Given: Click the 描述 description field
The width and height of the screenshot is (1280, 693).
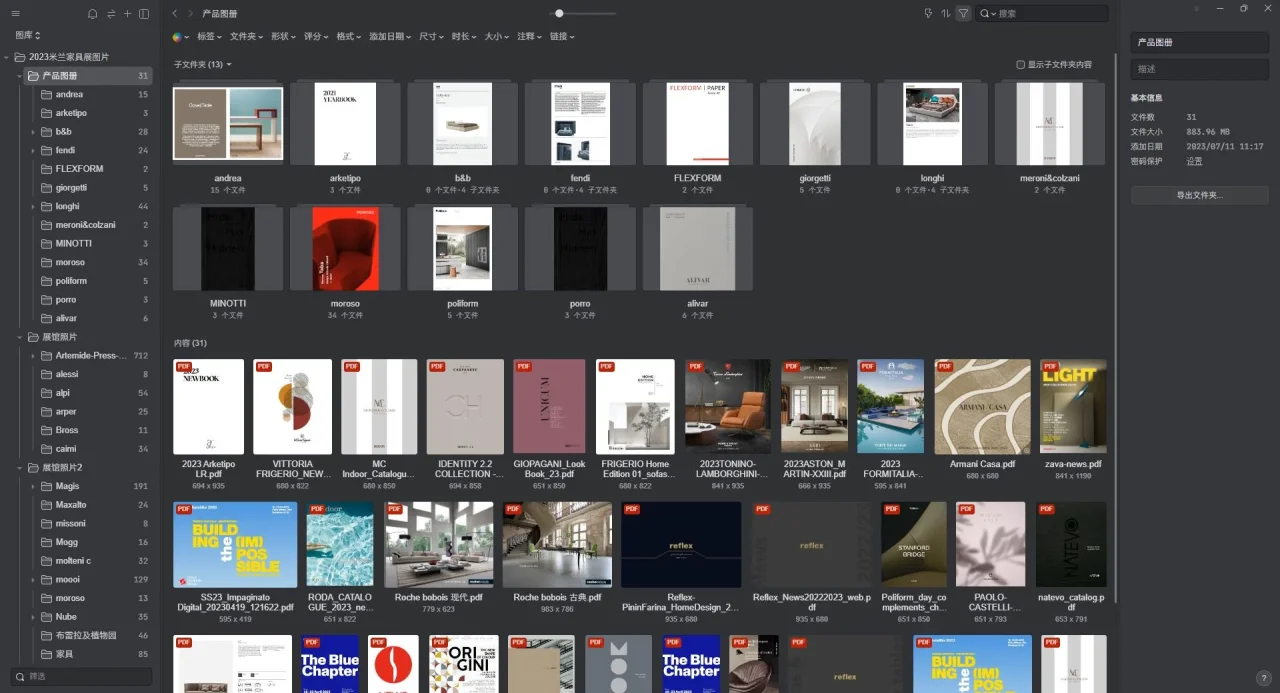Looking at the screenshot, I should point(1200,69).
